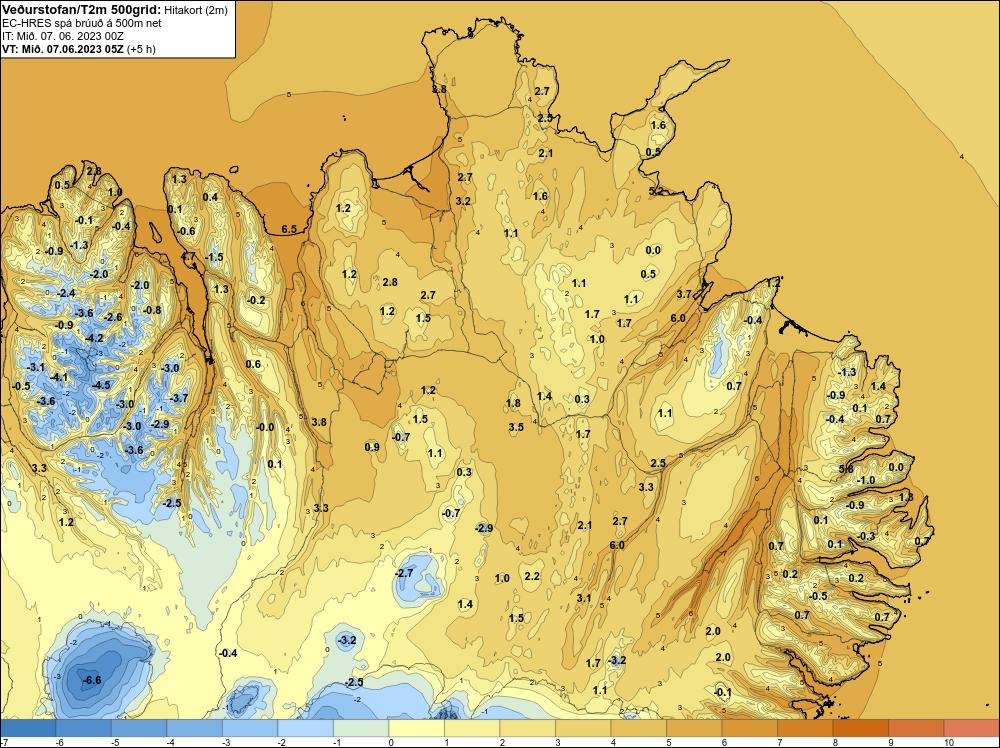The height and width of the screenshot is (748, 1000).
Task: Pick the legend color between 6 and 7
Action: pyautogui.click(x=749, y=728)
